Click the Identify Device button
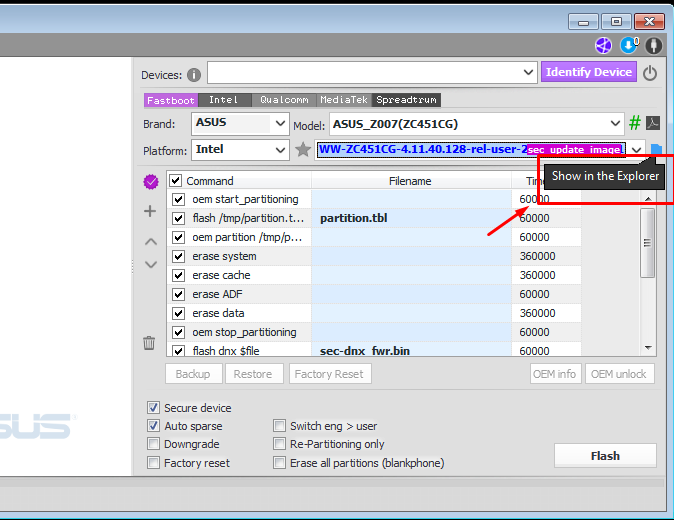Image resolution: width=674 pixels, height=520 pixels. tap(589, 72)
